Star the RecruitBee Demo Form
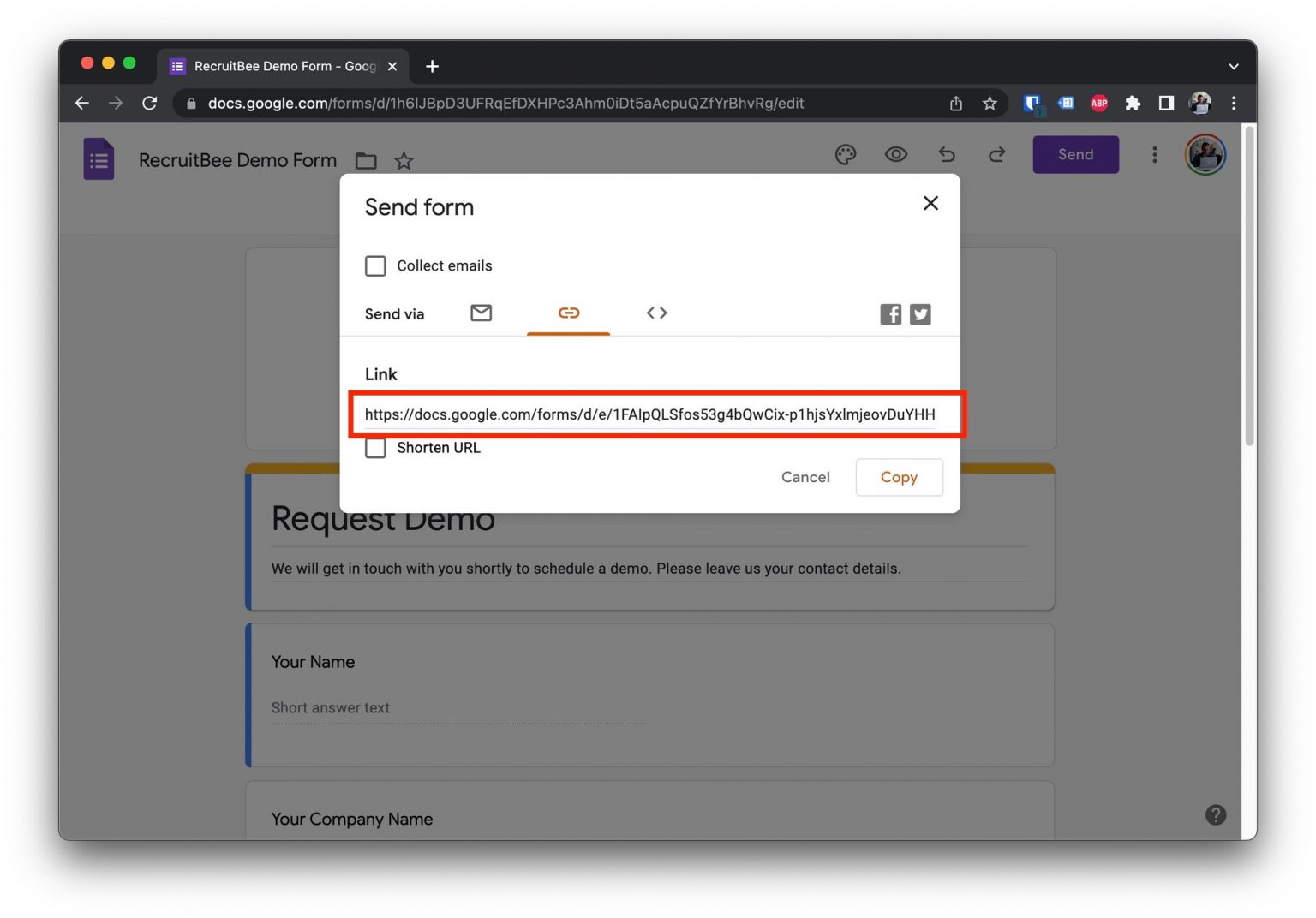This screenshot has width=1316, height=918. click(404, 161)
